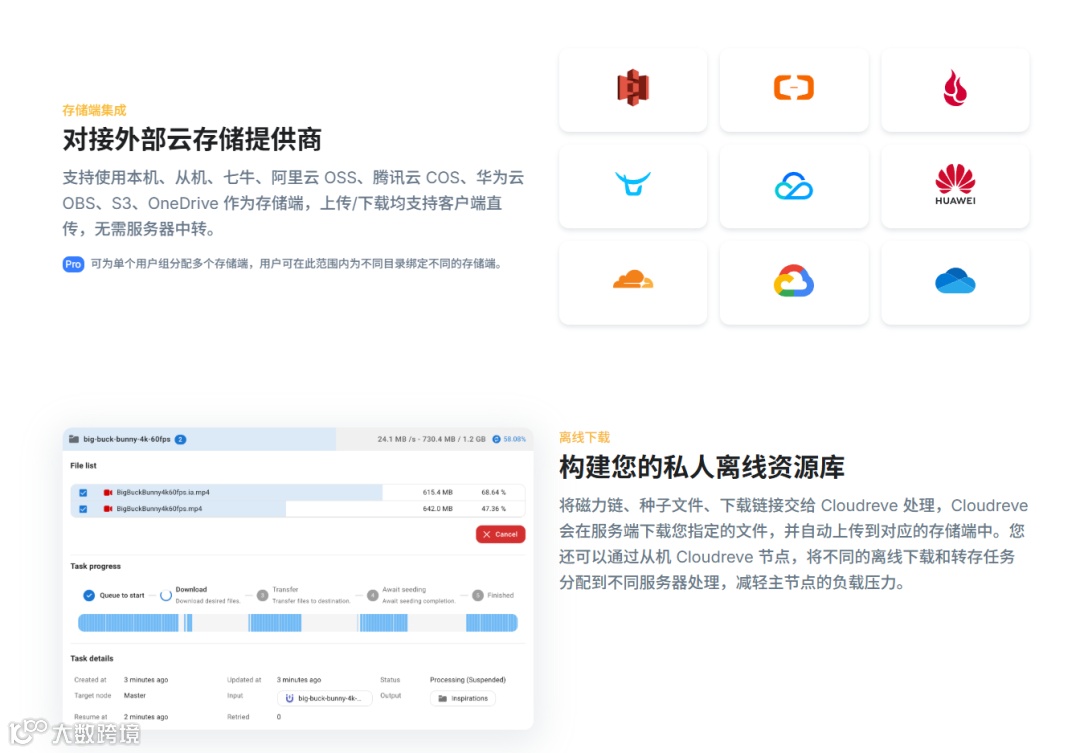
Task: Click the folder icon in Inspirations output chip
Action: [x=442, y=698]
